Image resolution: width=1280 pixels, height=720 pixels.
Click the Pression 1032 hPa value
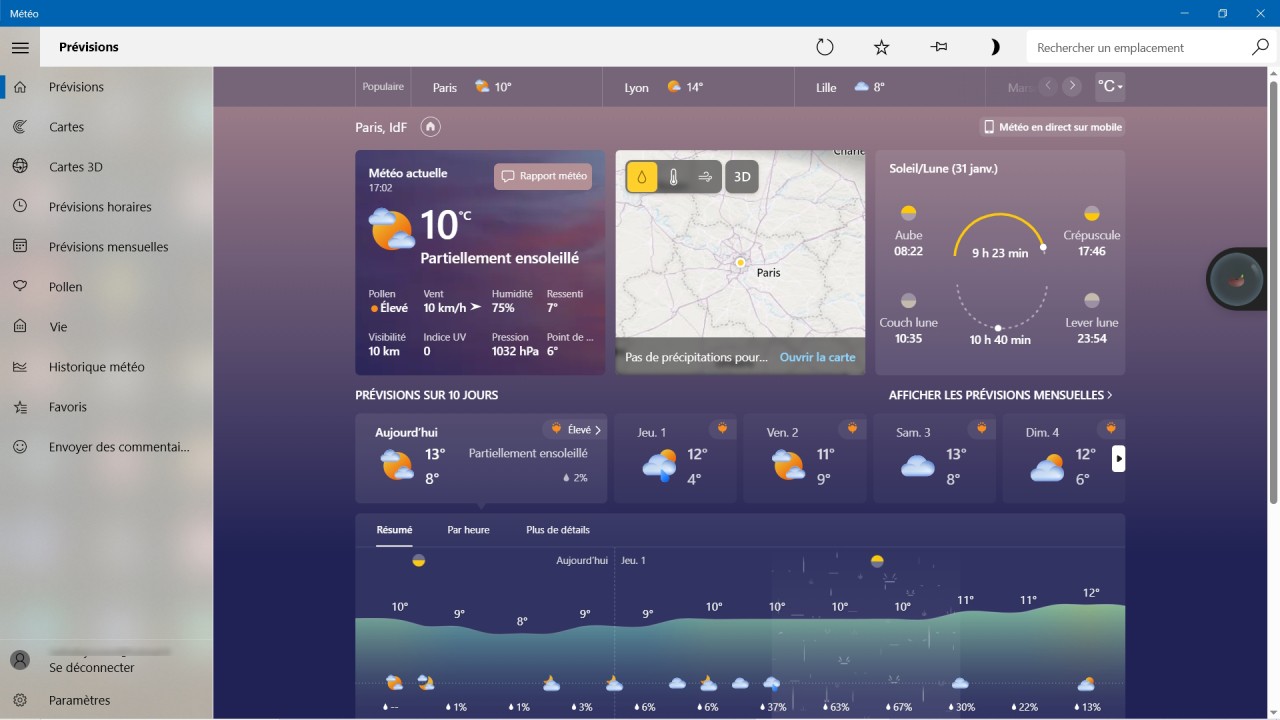pos(515,351)
